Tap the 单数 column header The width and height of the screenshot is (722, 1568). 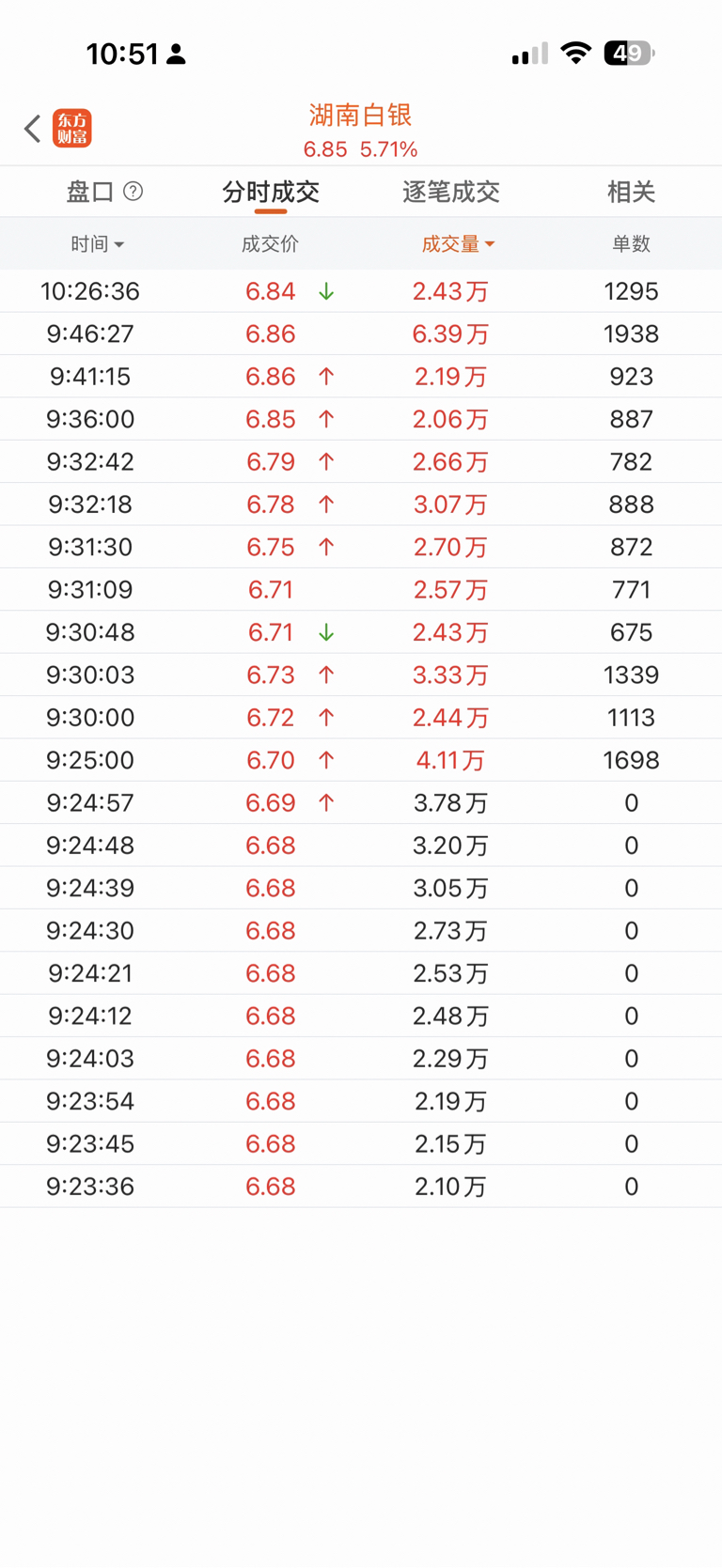click(631, 244)
